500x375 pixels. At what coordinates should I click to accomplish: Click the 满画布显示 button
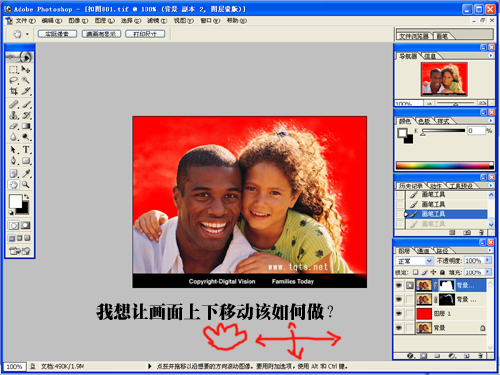click(x=101, y=34)
